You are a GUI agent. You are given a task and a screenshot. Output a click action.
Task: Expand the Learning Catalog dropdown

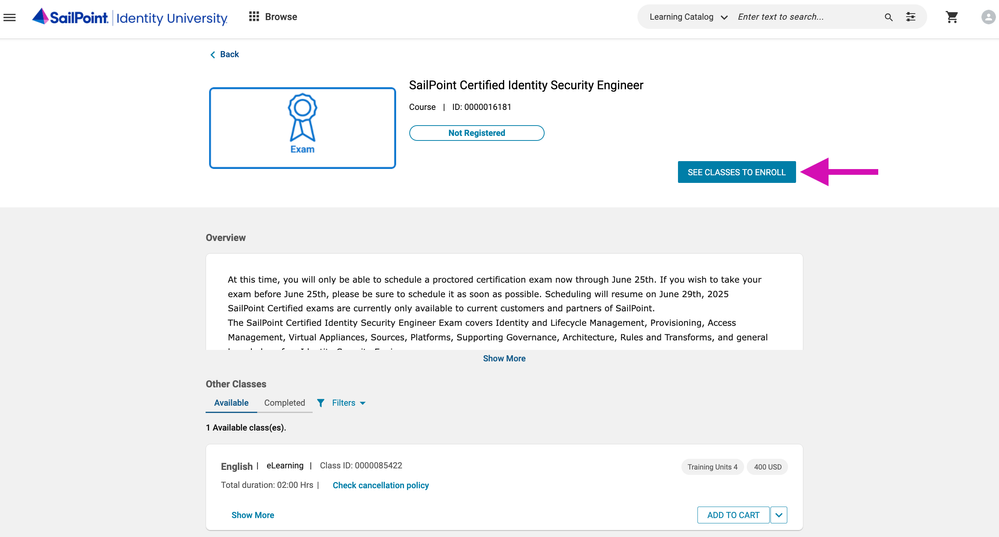click(x=688, y=17)
